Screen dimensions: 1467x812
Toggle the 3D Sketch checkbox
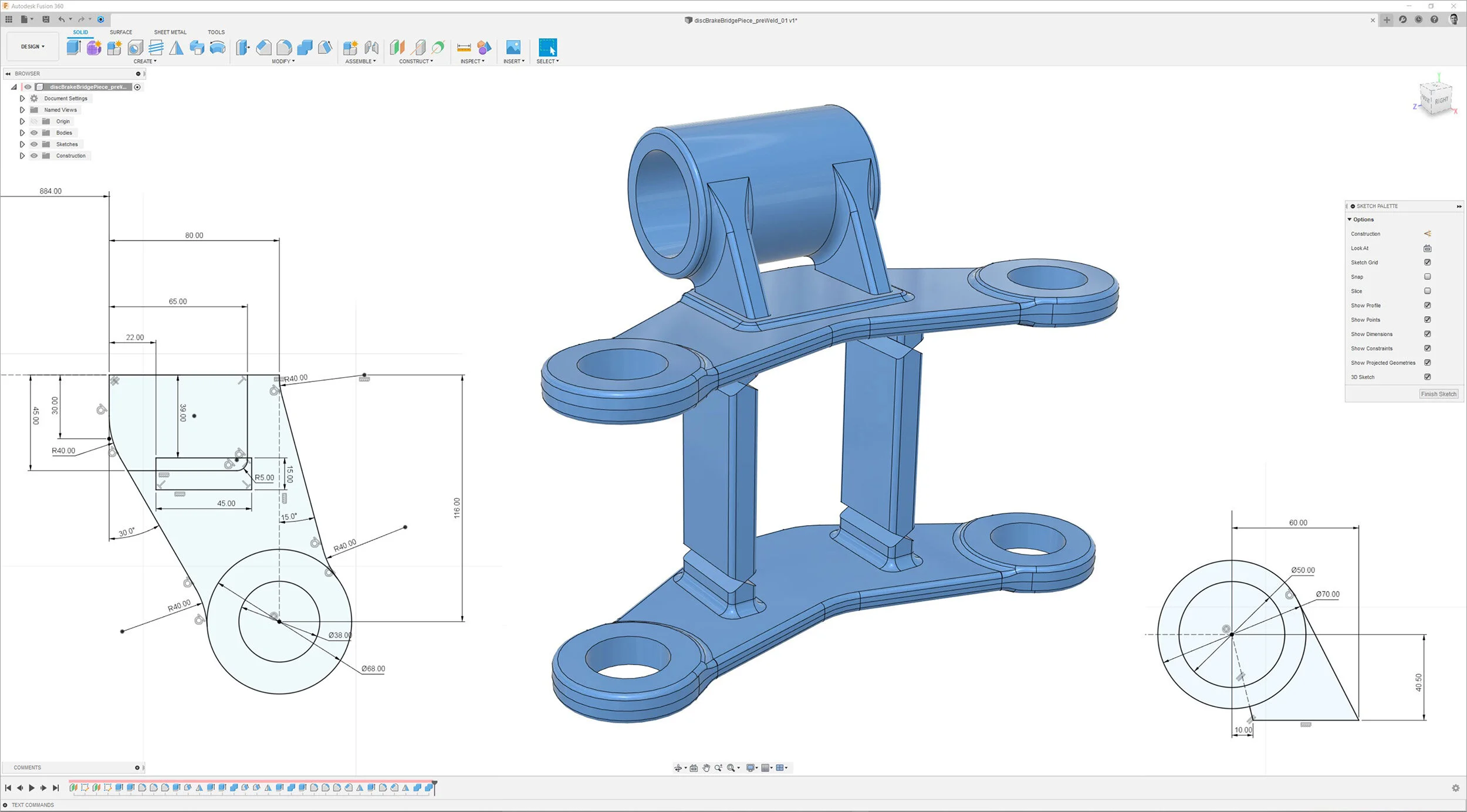point(1428,377)
